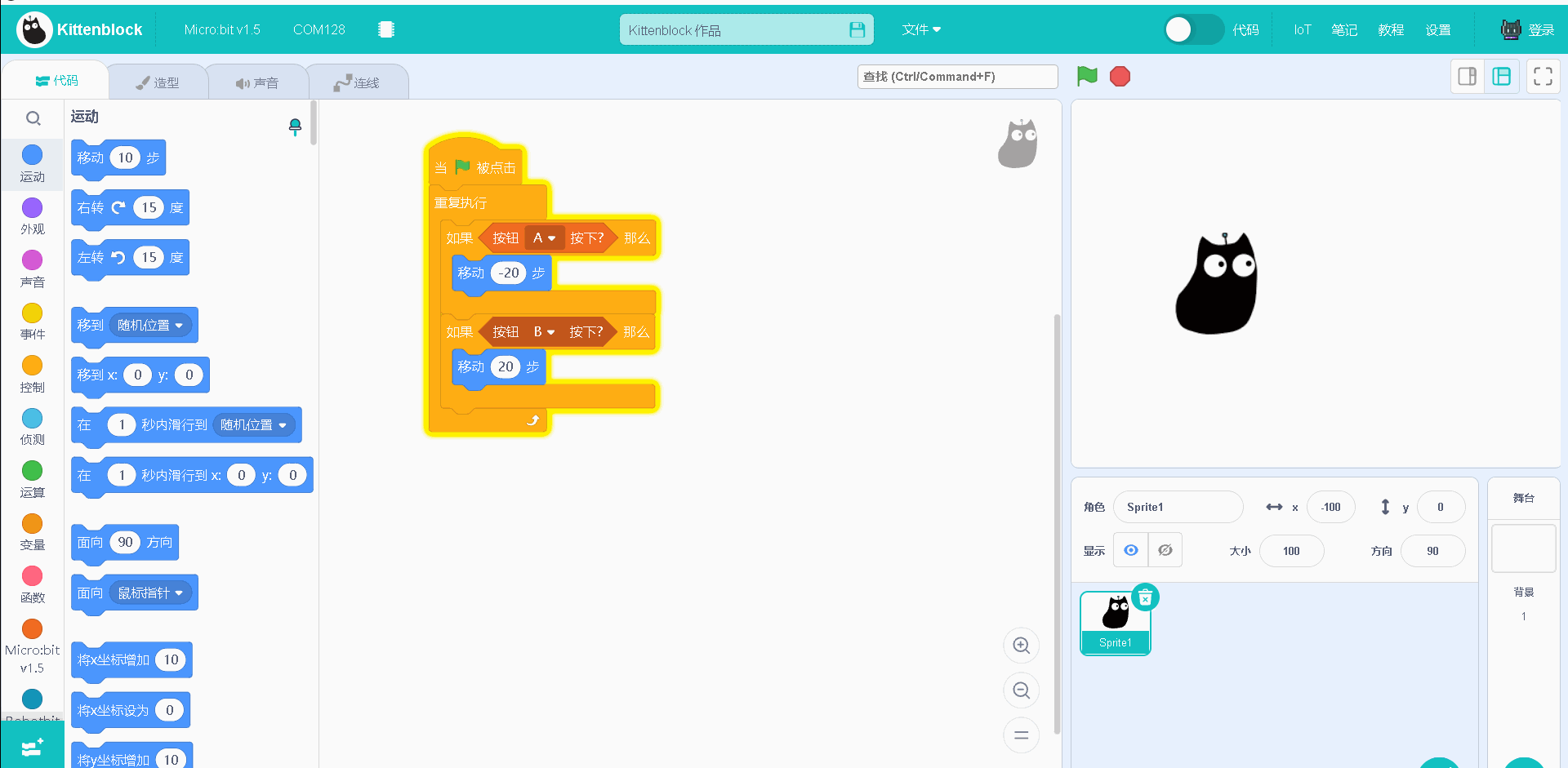Edit the sprite size 100 field

click(1291, 551)
